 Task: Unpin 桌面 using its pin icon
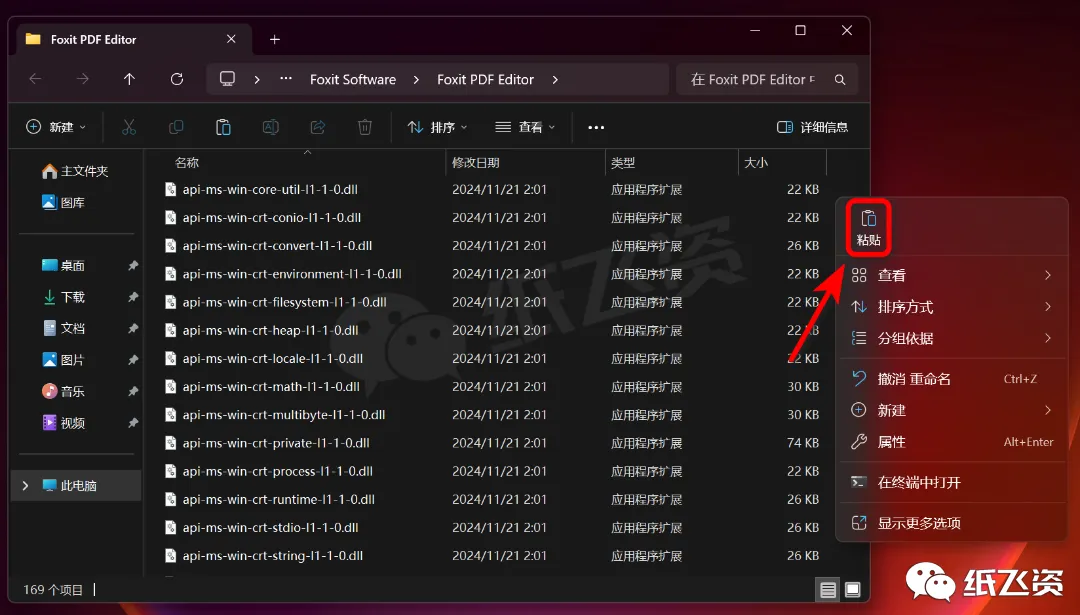[133, 265]
